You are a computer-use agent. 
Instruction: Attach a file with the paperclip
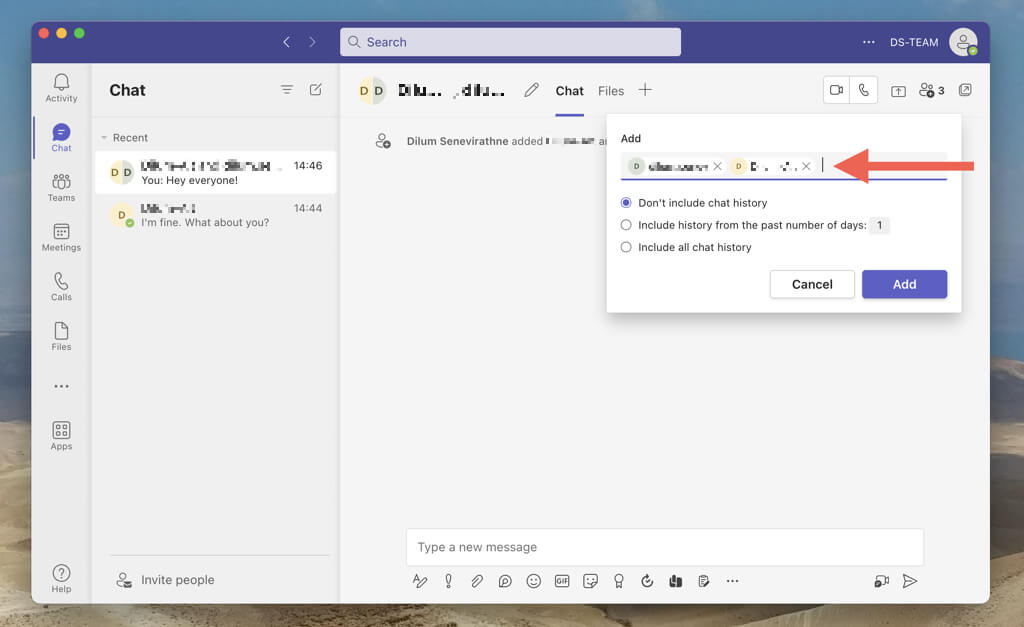(477, 581)
